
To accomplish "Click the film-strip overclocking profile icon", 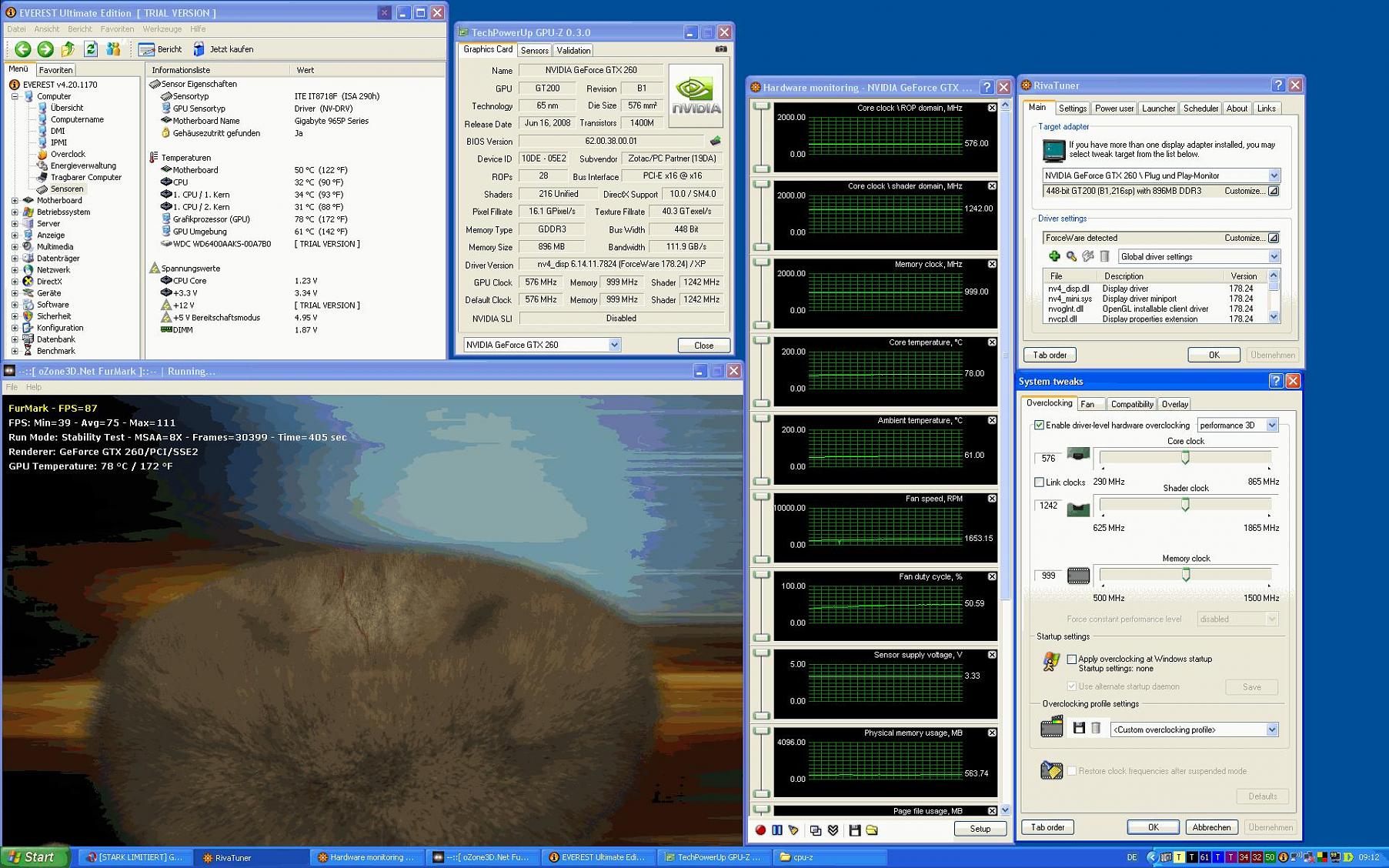I will 1052,727.
